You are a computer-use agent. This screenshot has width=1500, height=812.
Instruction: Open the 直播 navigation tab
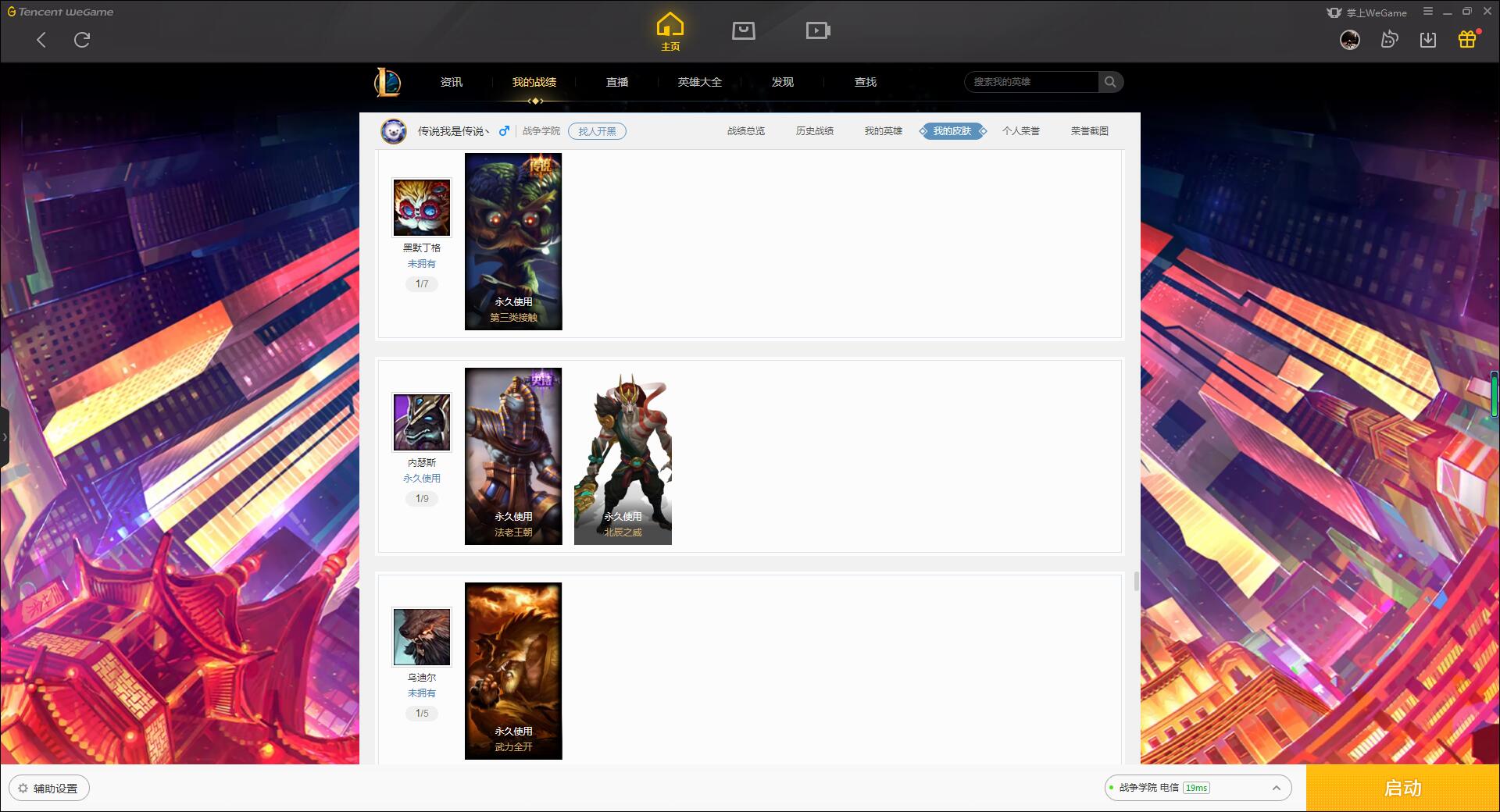point(617,82)
